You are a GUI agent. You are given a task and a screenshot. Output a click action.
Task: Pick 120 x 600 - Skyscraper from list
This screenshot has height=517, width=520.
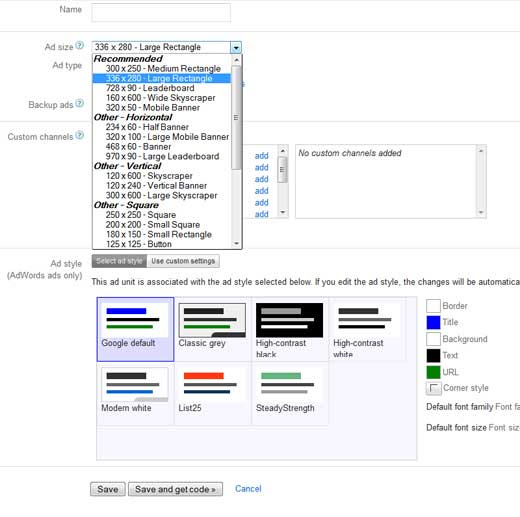point(149,176)
